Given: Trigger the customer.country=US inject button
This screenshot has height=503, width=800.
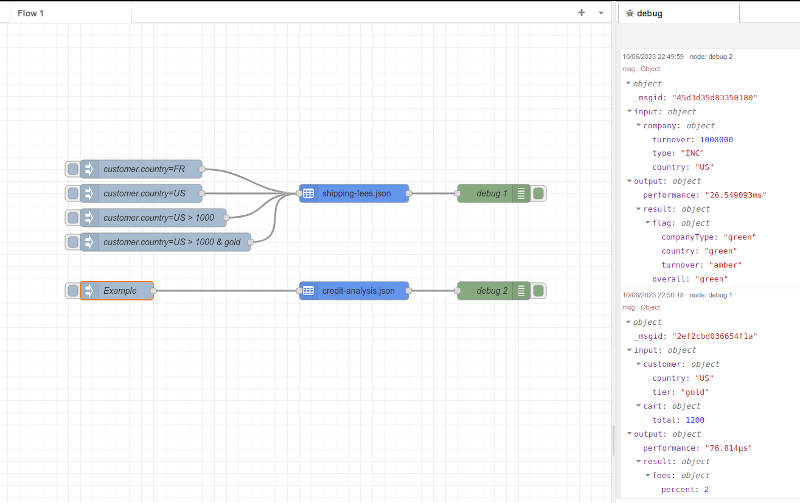Looking at the screenshot, I should 73,193.
